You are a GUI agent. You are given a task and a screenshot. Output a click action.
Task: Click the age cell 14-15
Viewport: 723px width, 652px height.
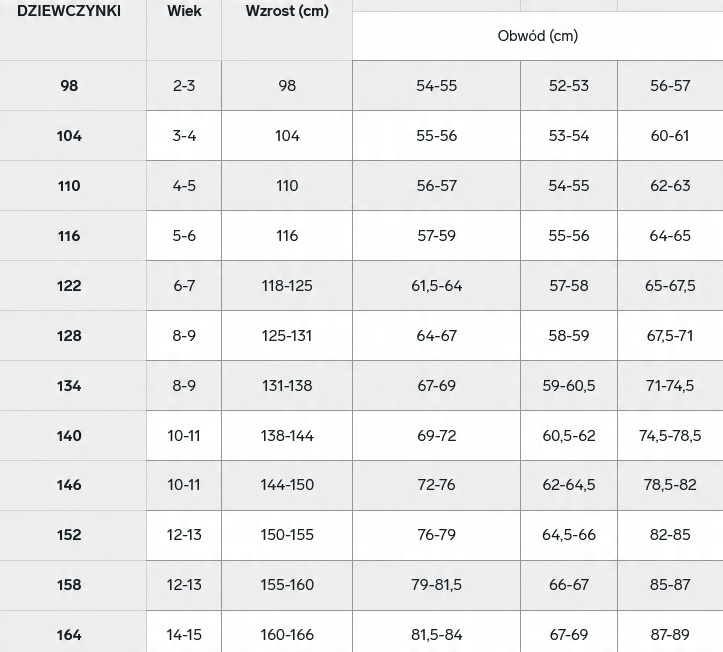pos(184,635)
